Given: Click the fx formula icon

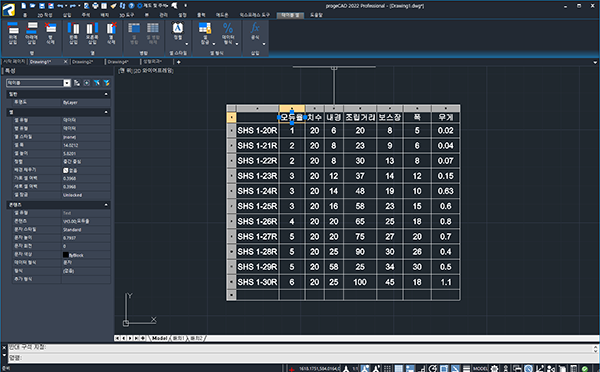Looking at the screenshot, I should pyautogui.click(x=255, y=28).
